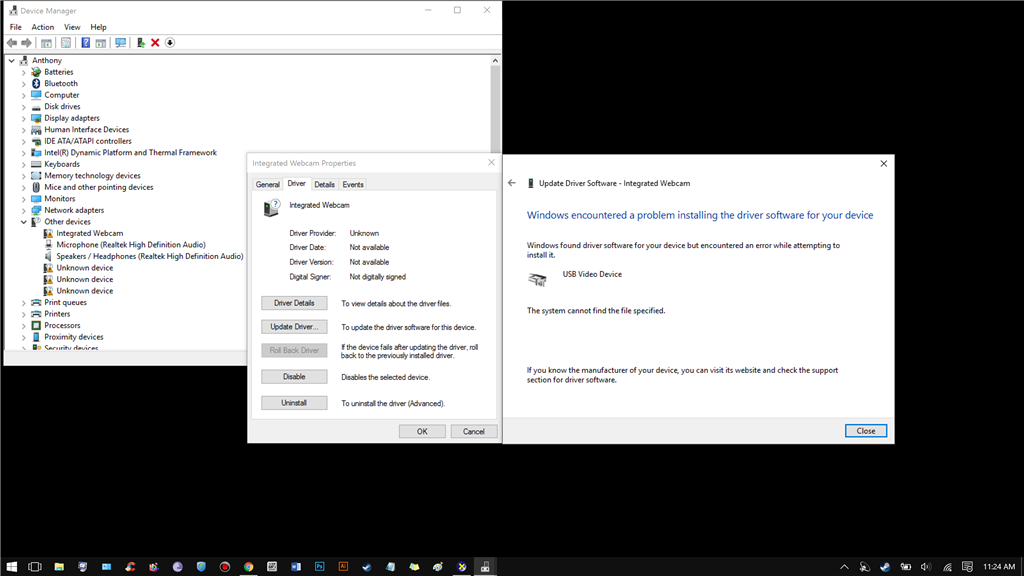Switch to the Details tab
Image resolution: width=1024 pixels, height=576 pixels.
pyautogui.click(x=324, y=185)
